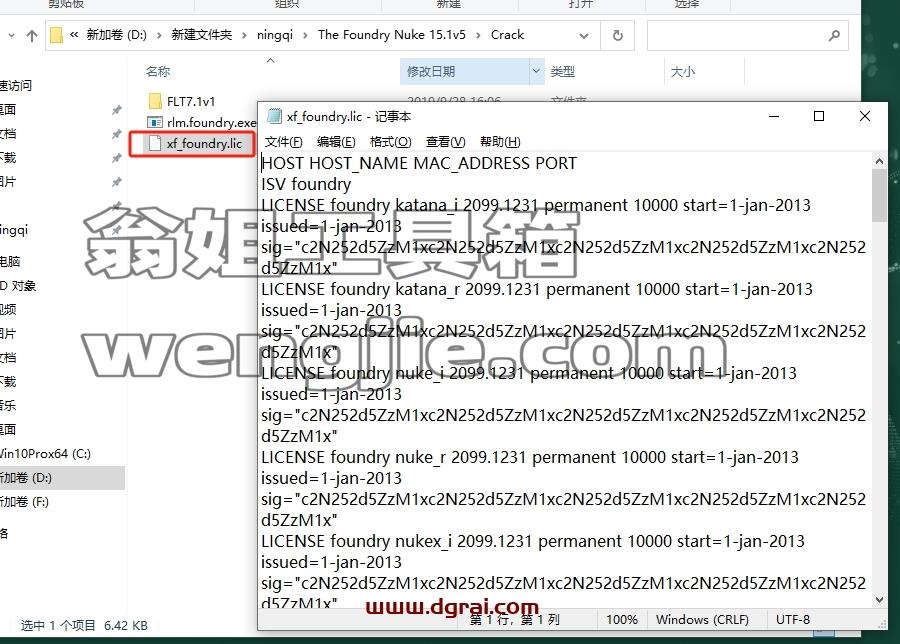900x644 pixels.
Task: Click the 'LICENSE foundry katana_r' line
Action: (x=537, y=289)
